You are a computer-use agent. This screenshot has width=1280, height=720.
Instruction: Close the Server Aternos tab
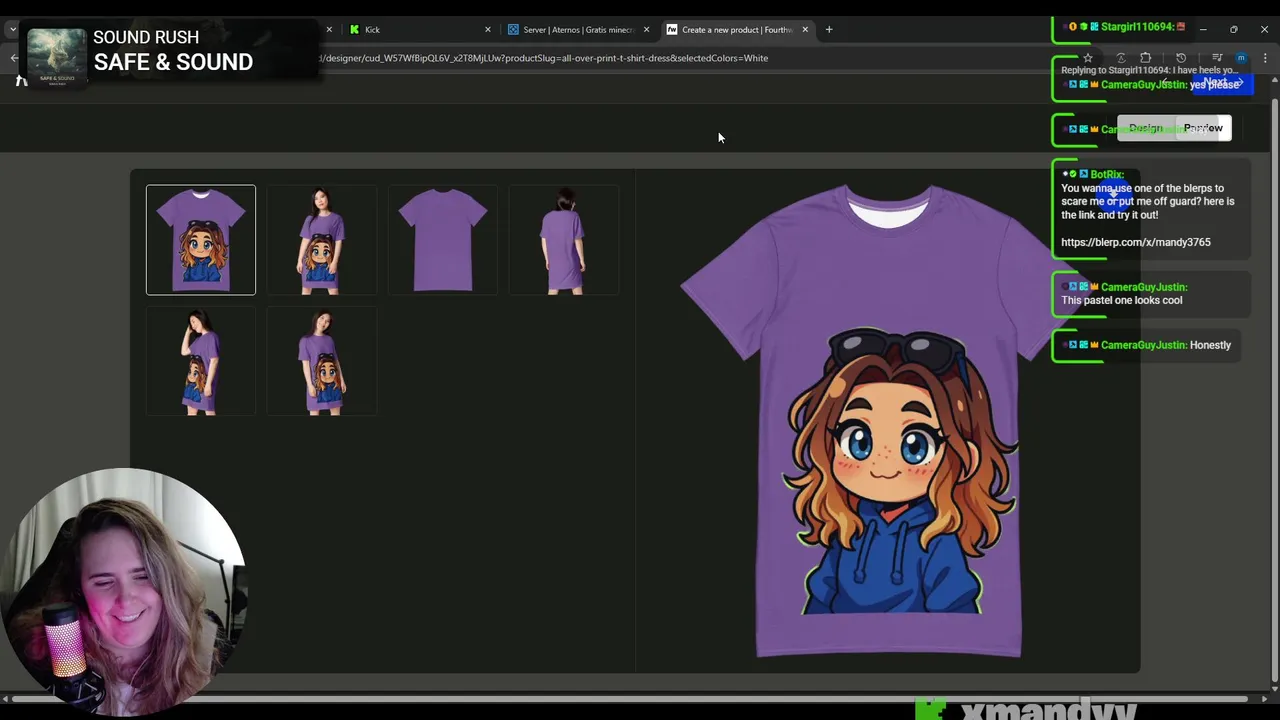(646, 29)
